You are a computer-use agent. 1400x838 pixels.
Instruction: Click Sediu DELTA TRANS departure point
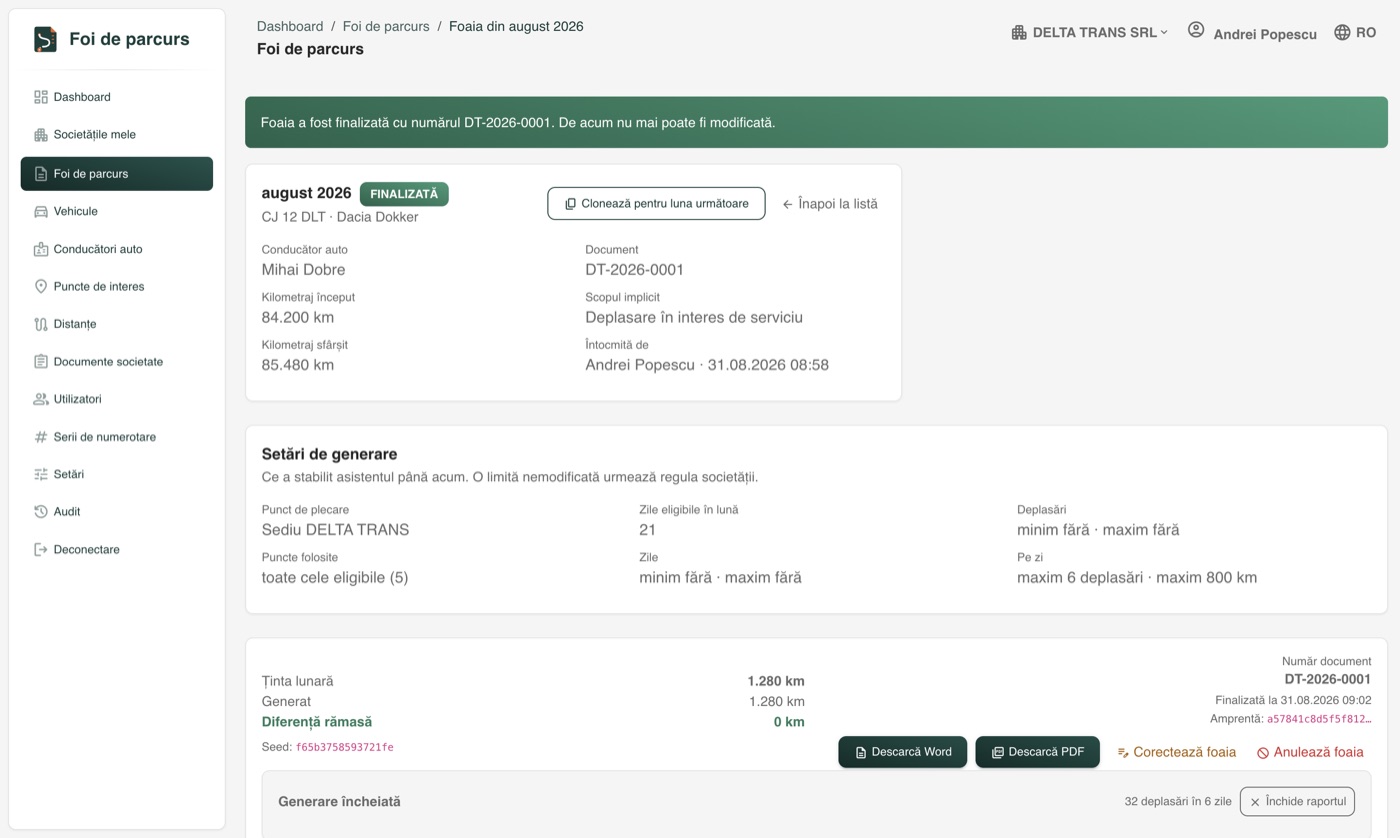click(335, 530)
